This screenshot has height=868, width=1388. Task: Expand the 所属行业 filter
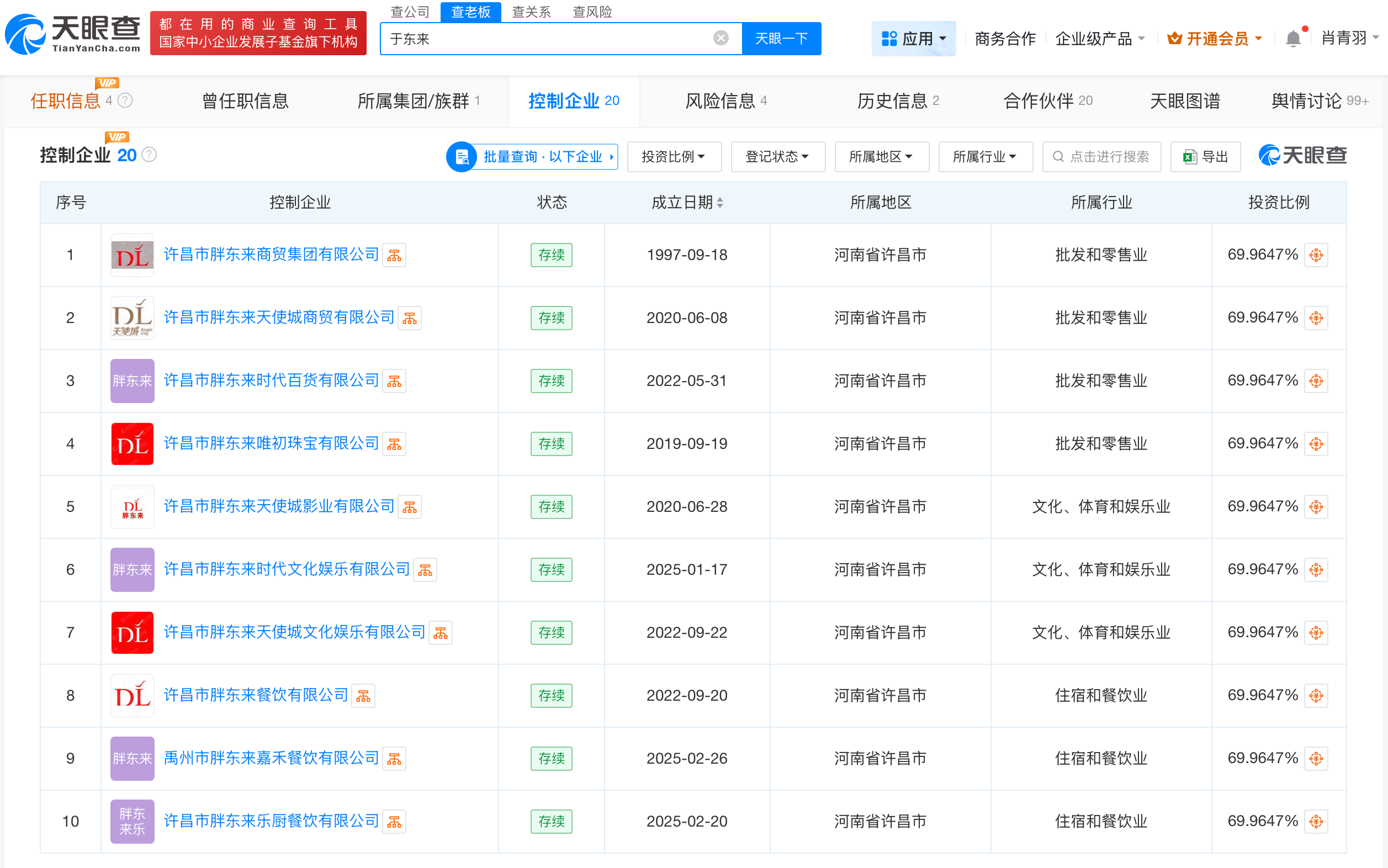pyautogui.click(x=986, y=156)
